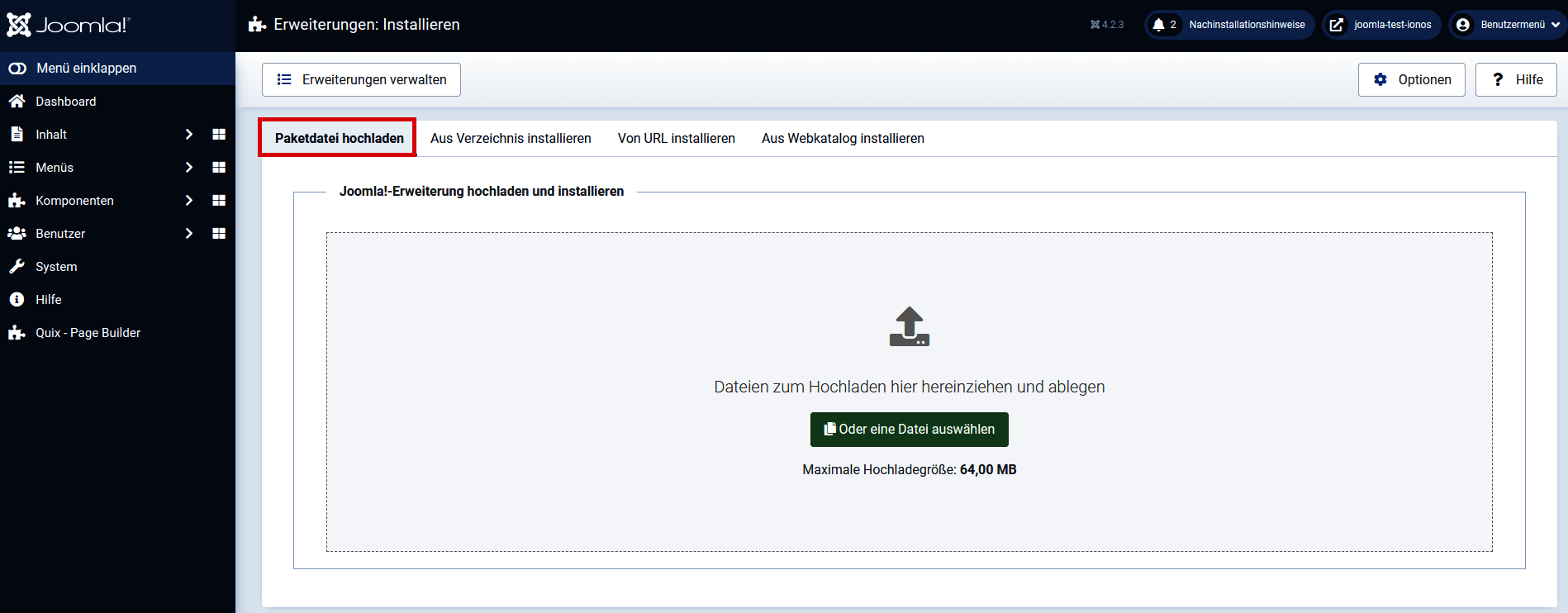
Task: Open the Komponenten dashboard grid icon
Action: [219, 201]
